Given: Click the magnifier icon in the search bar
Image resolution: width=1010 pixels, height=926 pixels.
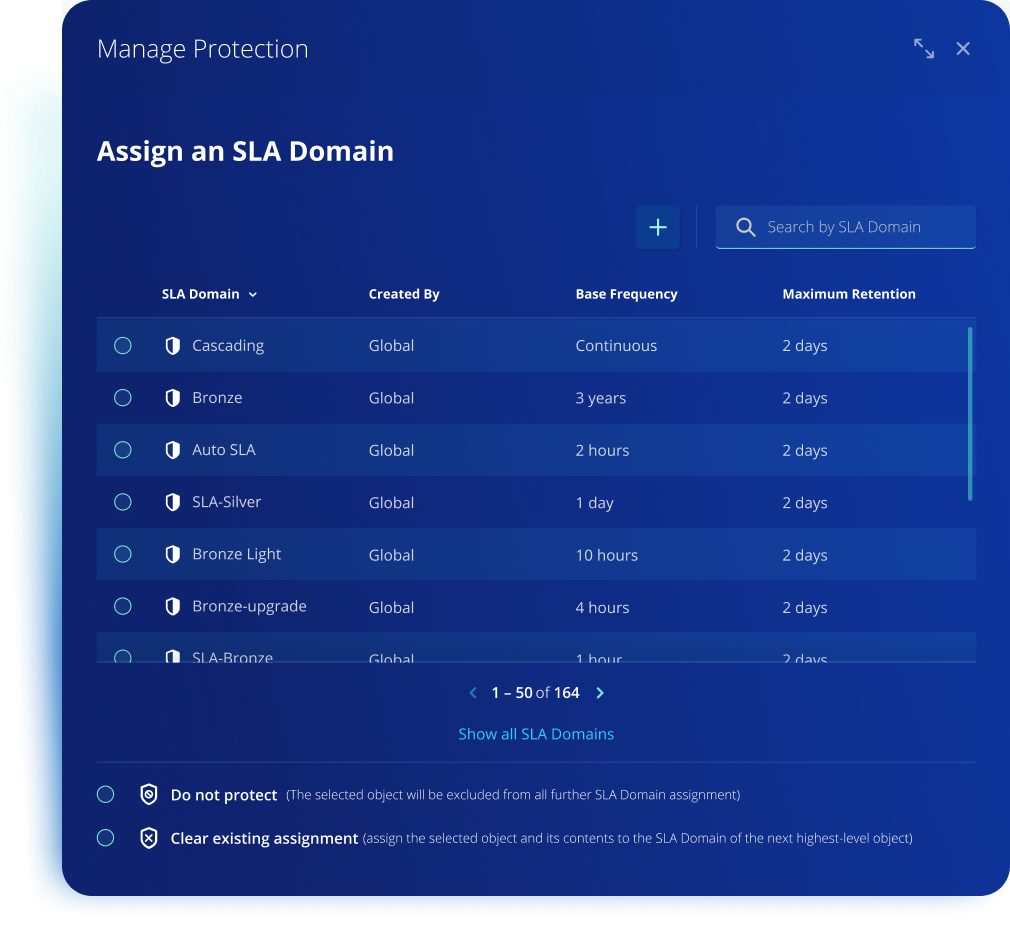Looking at the screenshot, I should click(745, 227).
